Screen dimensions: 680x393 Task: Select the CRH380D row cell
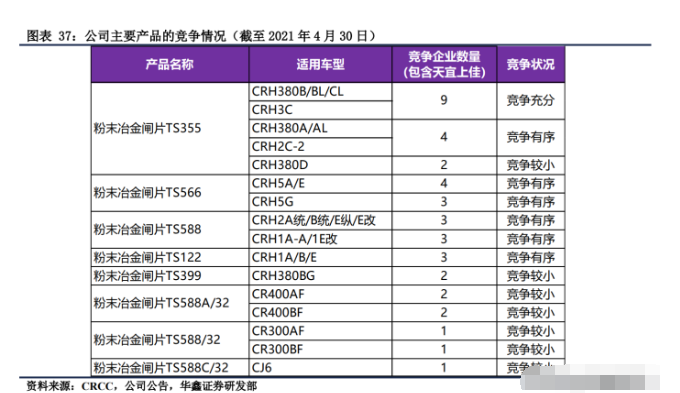320,165
